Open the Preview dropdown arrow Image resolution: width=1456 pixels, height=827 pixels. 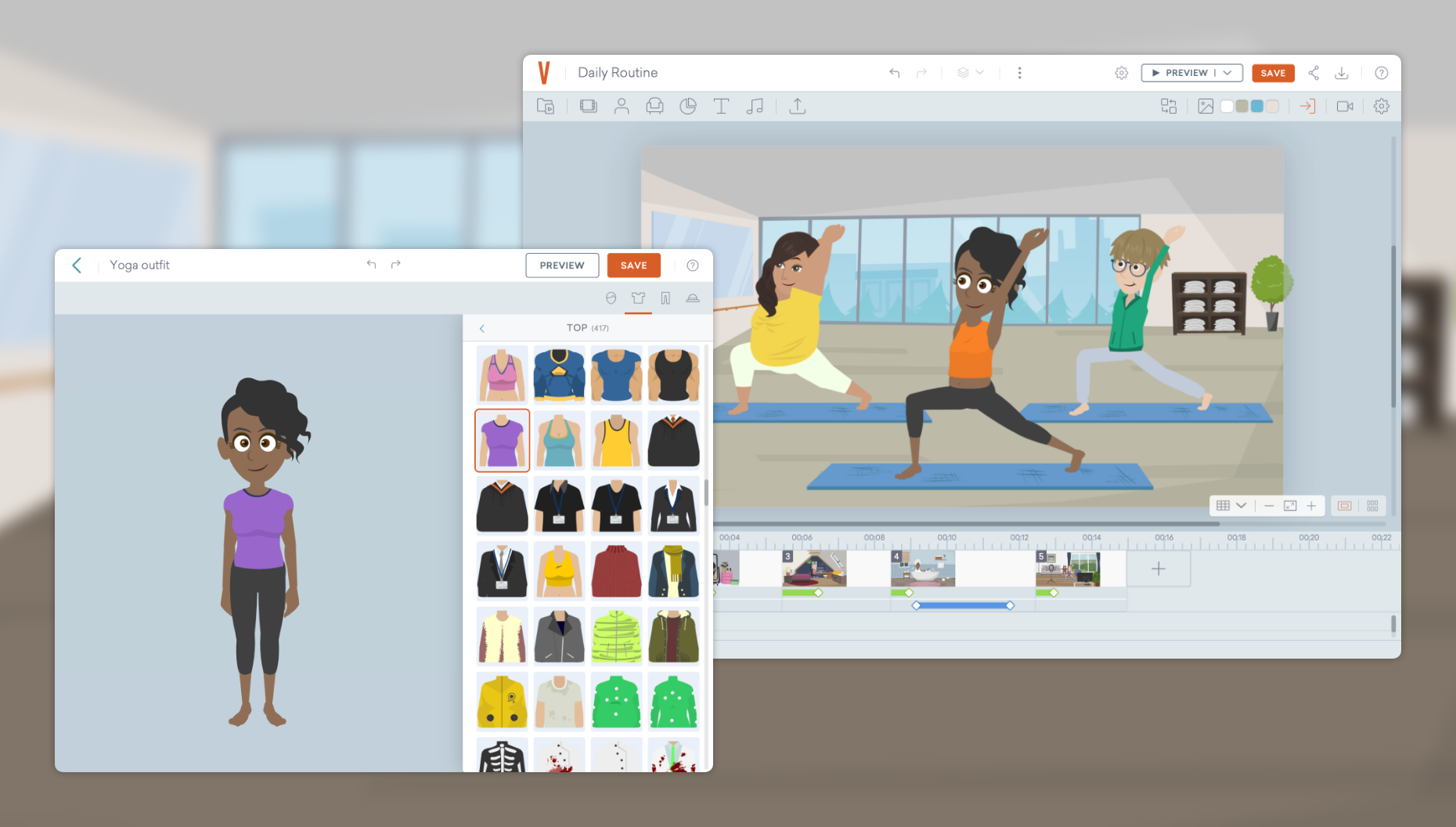[x=1226, y=72]
